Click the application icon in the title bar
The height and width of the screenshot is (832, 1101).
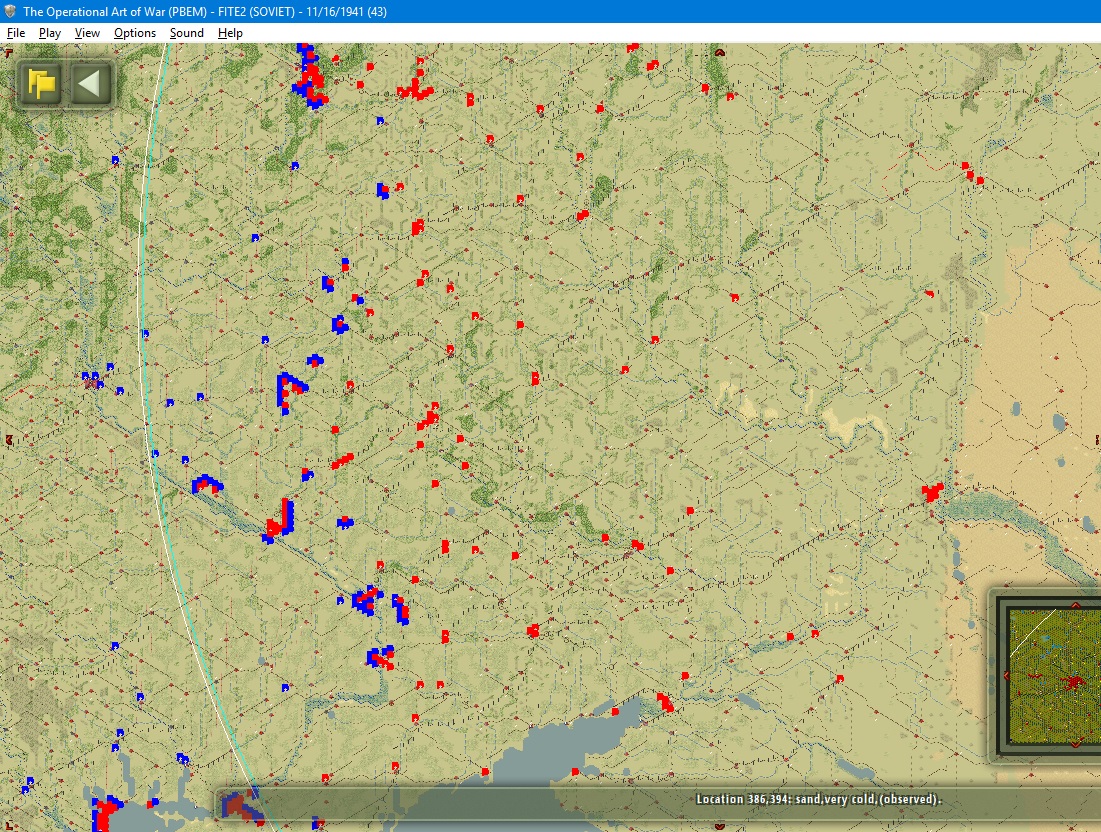click(10, 11)
